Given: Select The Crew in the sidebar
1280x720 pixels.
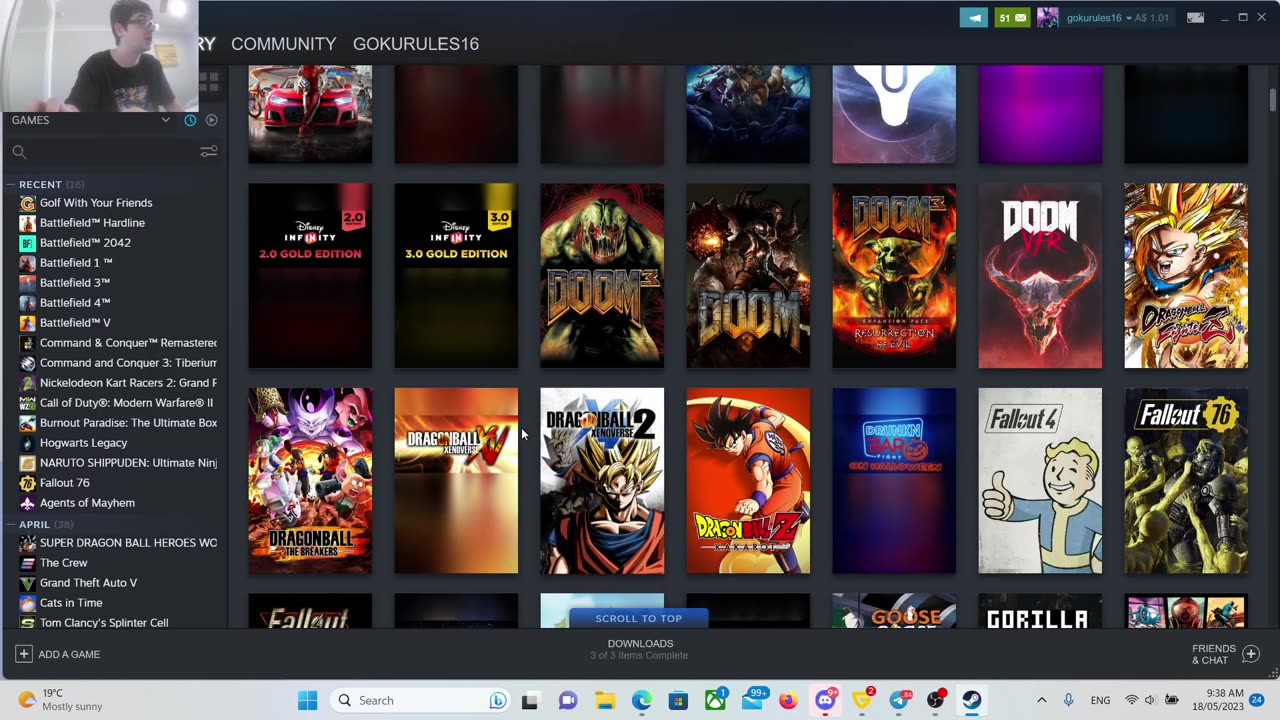Looking at the screenshot, I should pyautogui.click(x=64, y=563).
